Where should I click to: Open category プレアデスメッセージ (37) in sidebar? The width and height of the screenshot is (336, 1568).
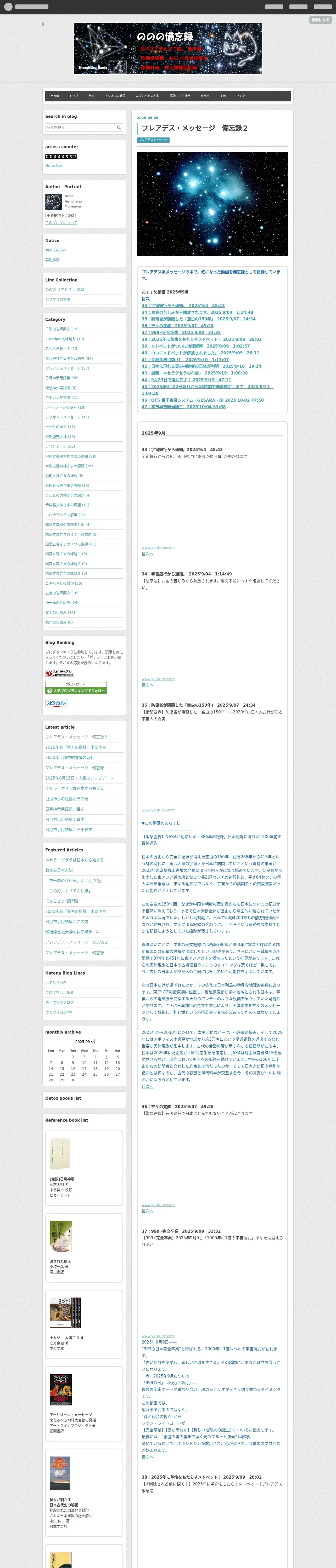[67, 368]
